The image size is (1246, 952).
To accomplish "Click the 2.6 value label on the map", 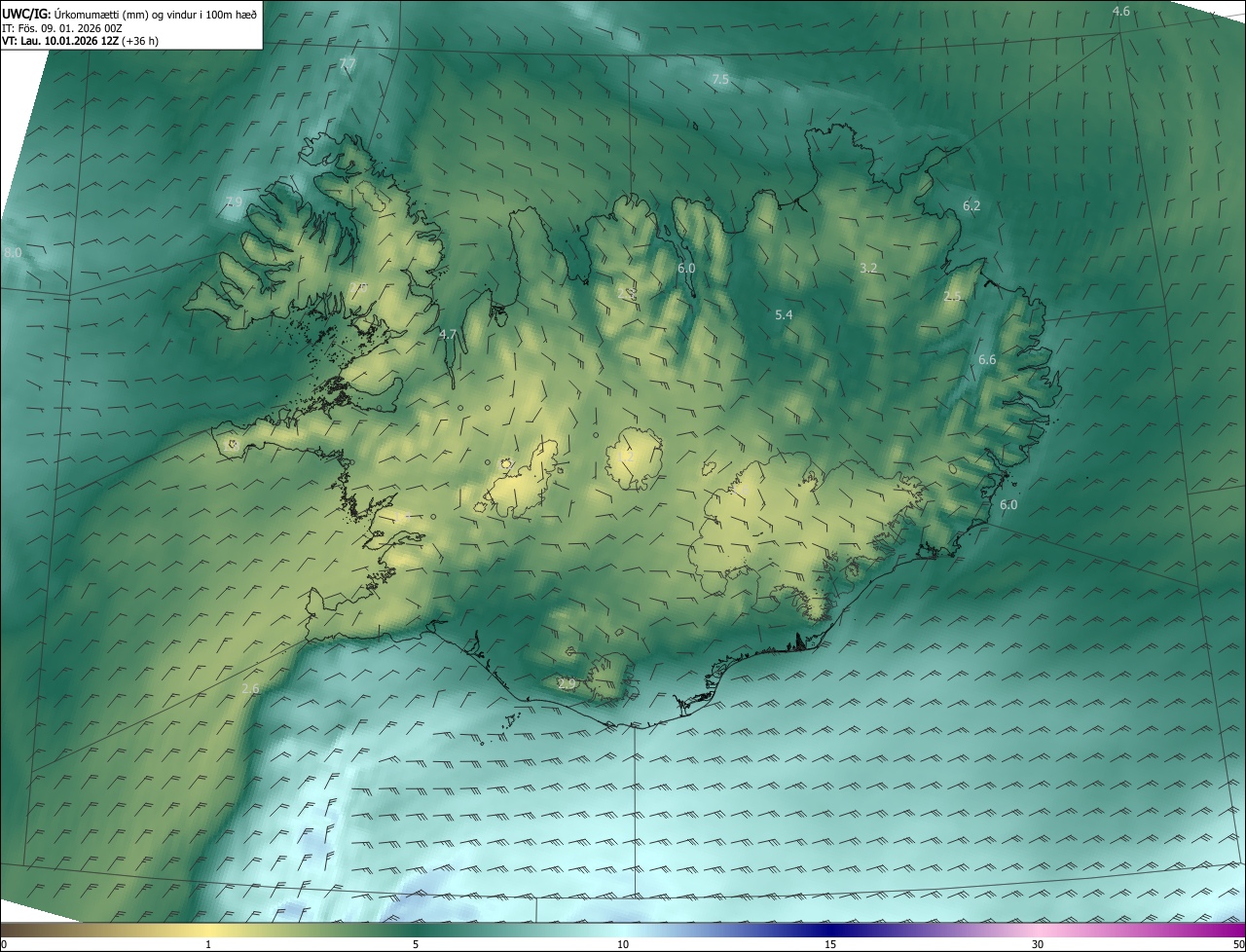I will 250,689.
